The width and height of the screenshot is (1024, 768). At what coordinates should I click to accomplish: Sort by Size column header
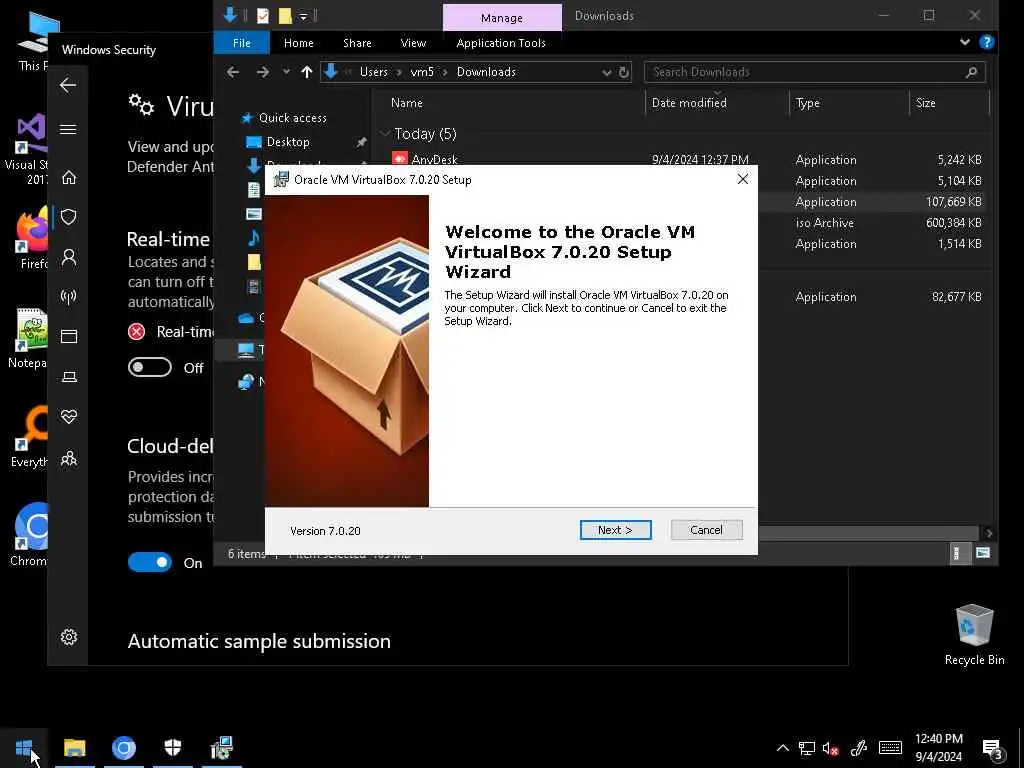coord(925,103)
